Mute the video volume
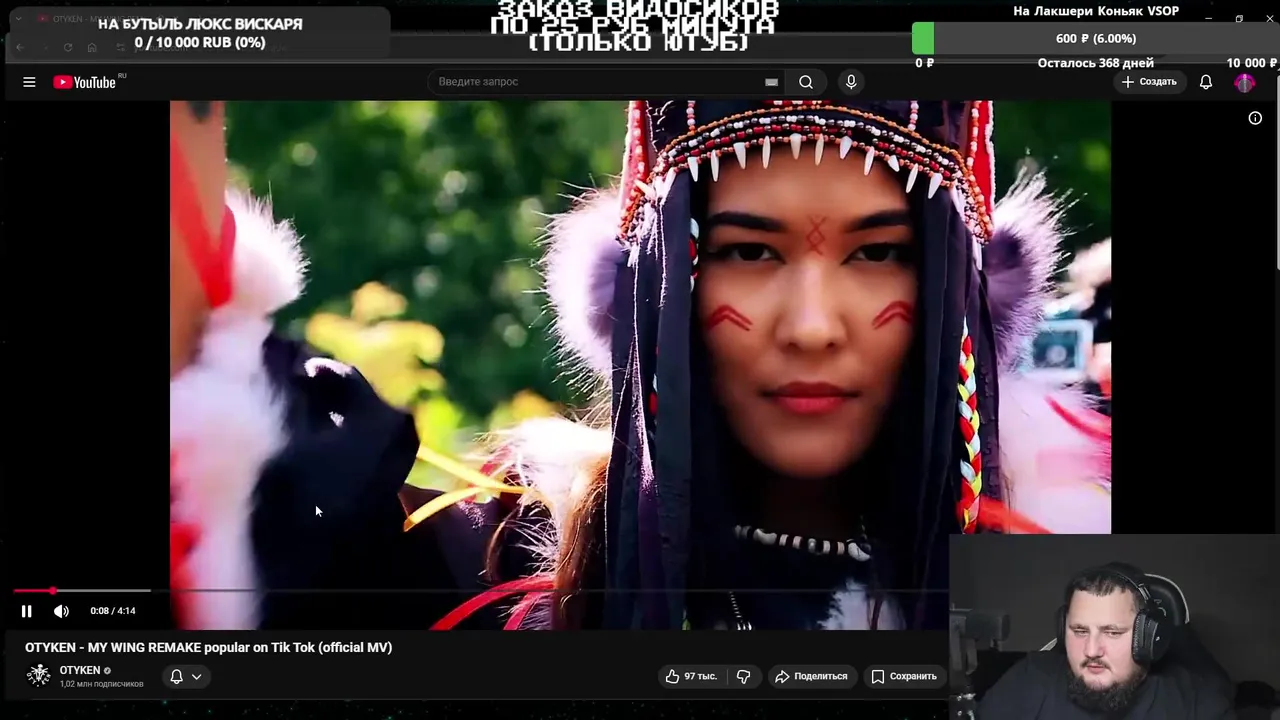Viewport: 1280px width, 720px height. (61, 611)
